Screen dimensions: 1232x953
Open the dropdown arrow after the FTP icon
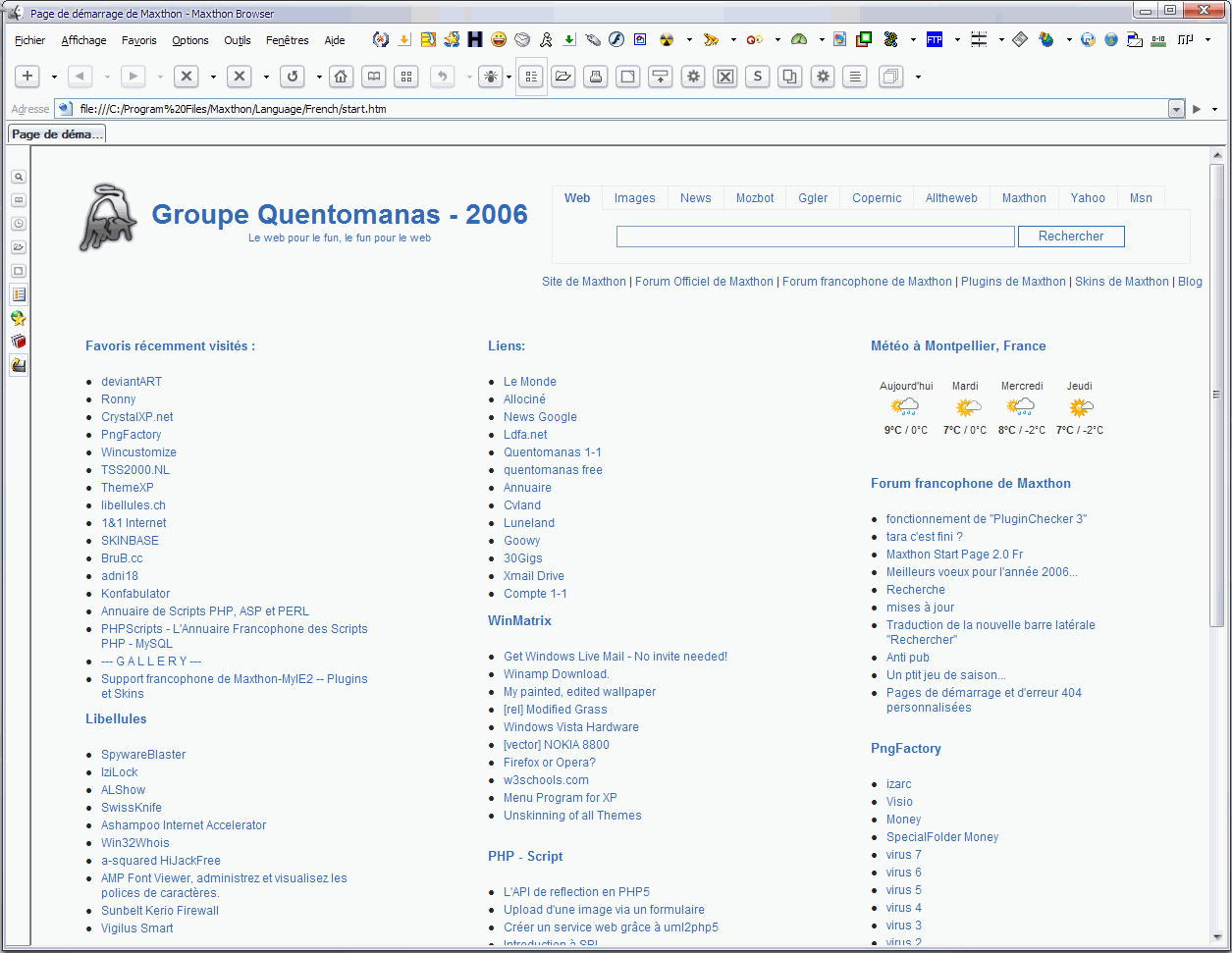click(956, 40)
